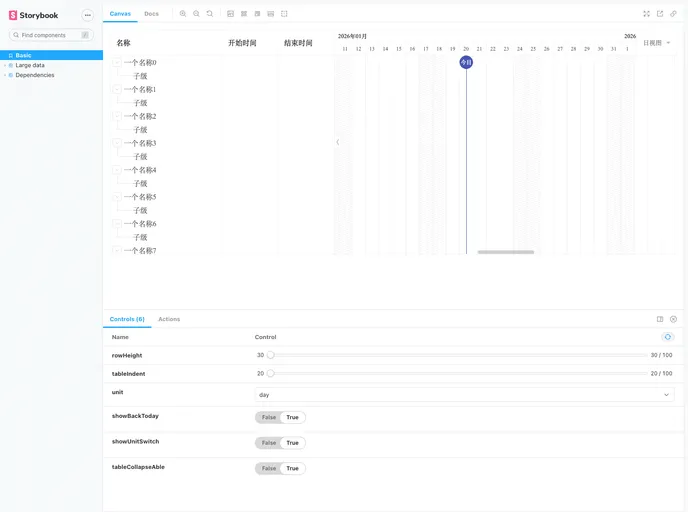Reset the canvas zoom
688x512 pixels.
[x=210, y=14]
